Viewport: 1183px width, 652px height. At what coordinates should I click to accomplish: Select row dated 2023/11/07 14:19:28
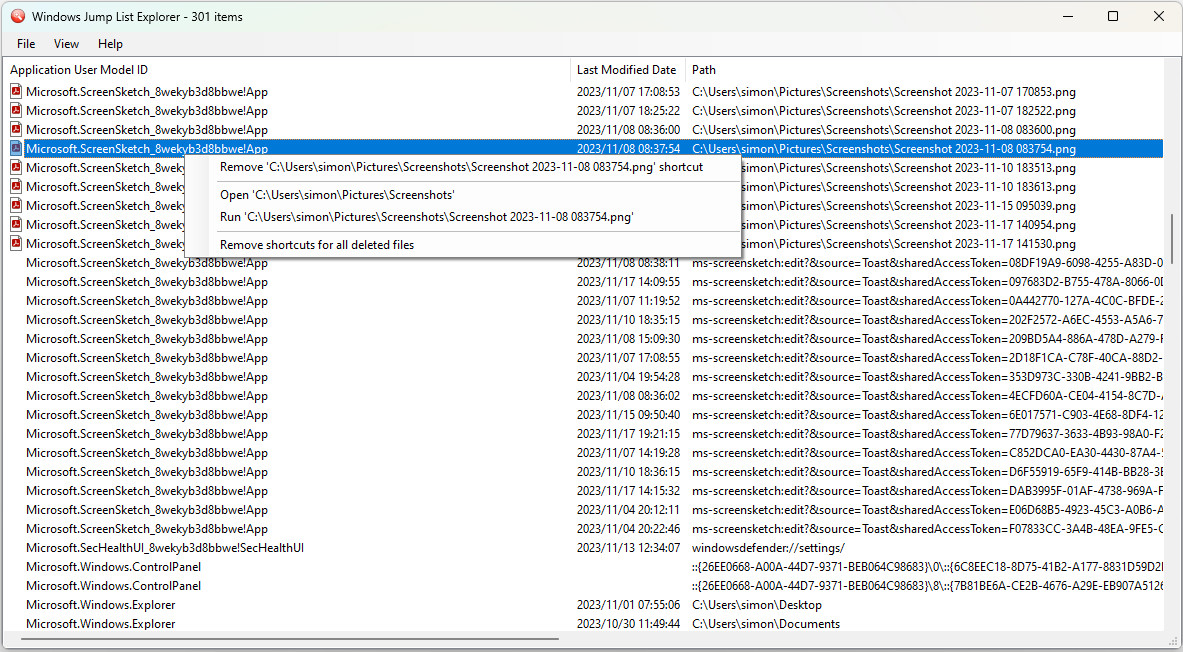pyautogui.click(x=582, y=453)
